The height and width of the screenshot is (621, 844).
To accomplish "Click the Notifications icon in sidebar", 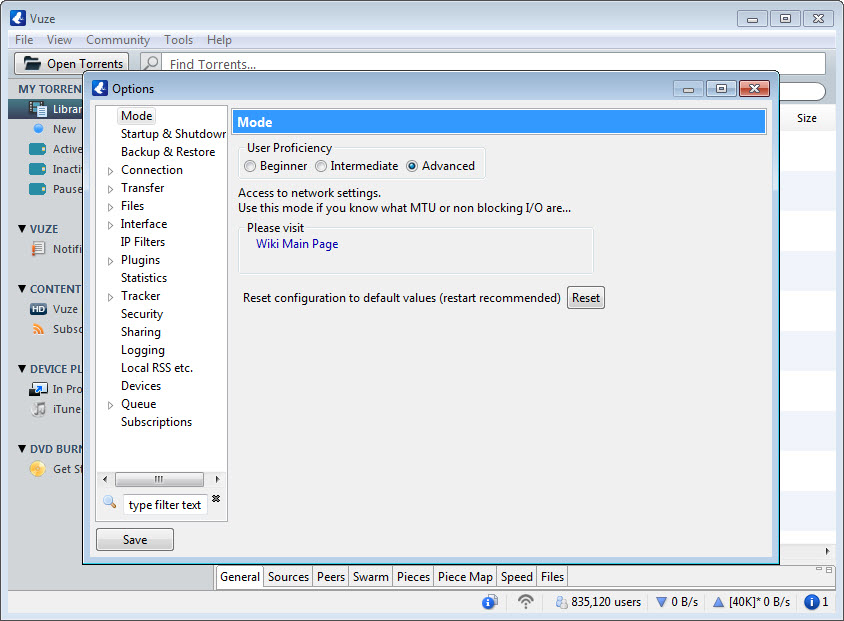I will (x=38, y=249).
